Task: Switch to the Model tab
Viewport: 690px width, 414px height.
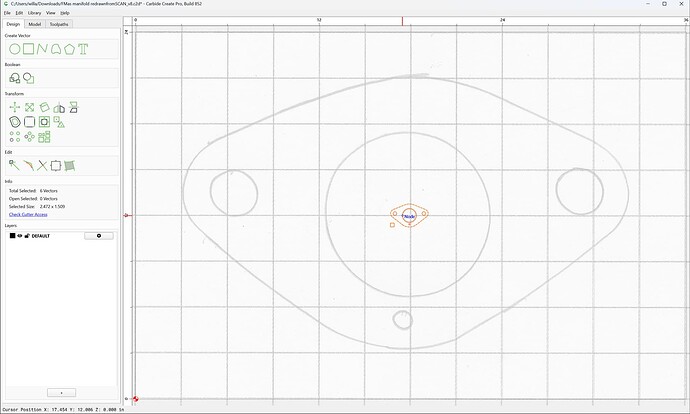Action: tap(35, 24)
